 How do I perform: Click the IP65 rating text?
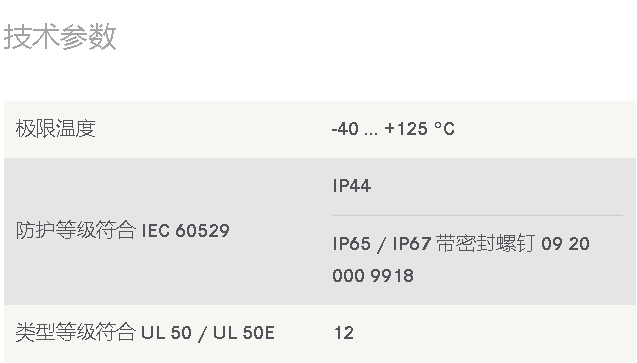pyautogui.click(x=351, y=244)
